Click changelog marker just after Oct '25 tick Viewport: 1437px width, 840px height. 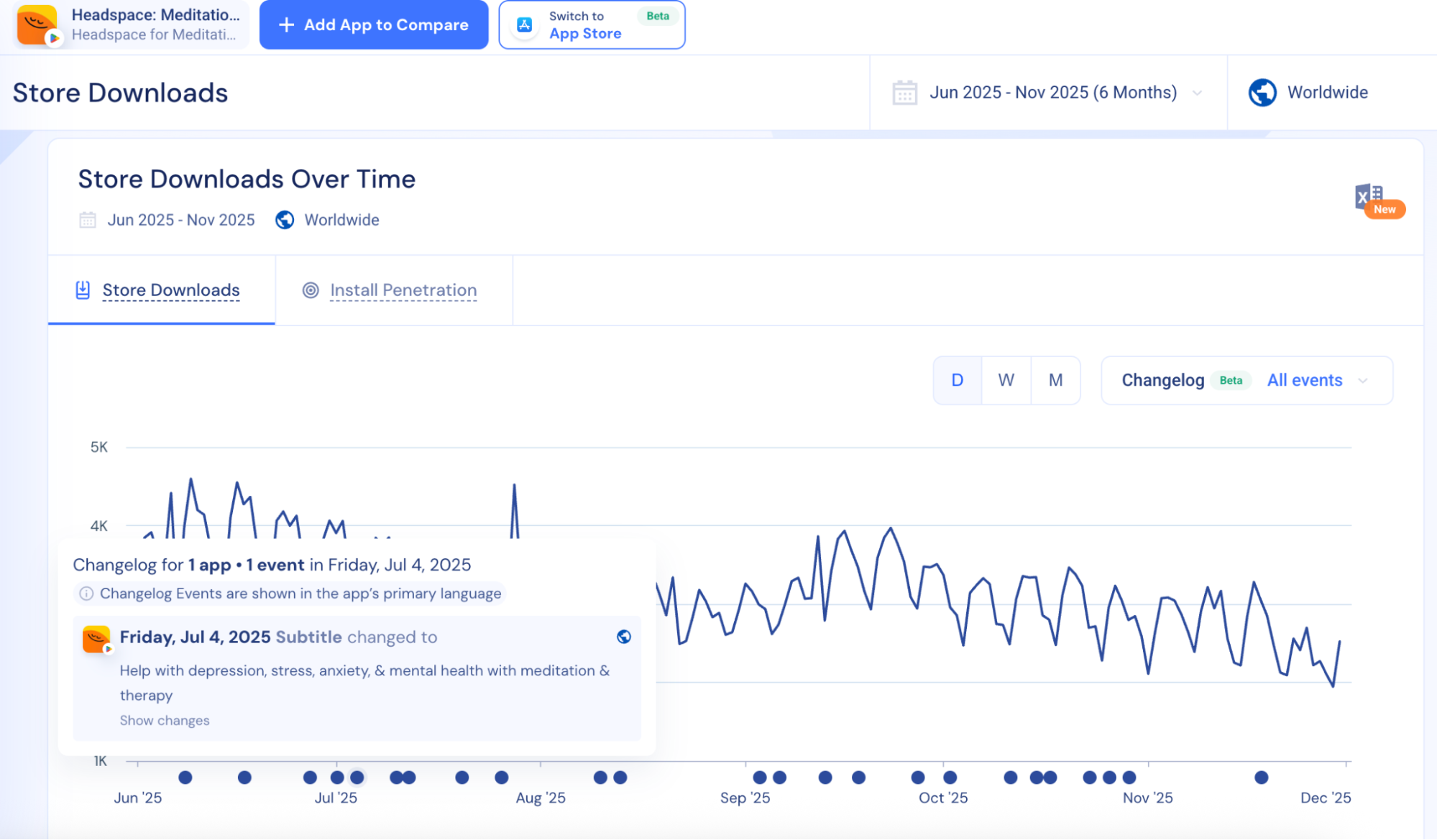pyautogui.click(x=950, y=777)
